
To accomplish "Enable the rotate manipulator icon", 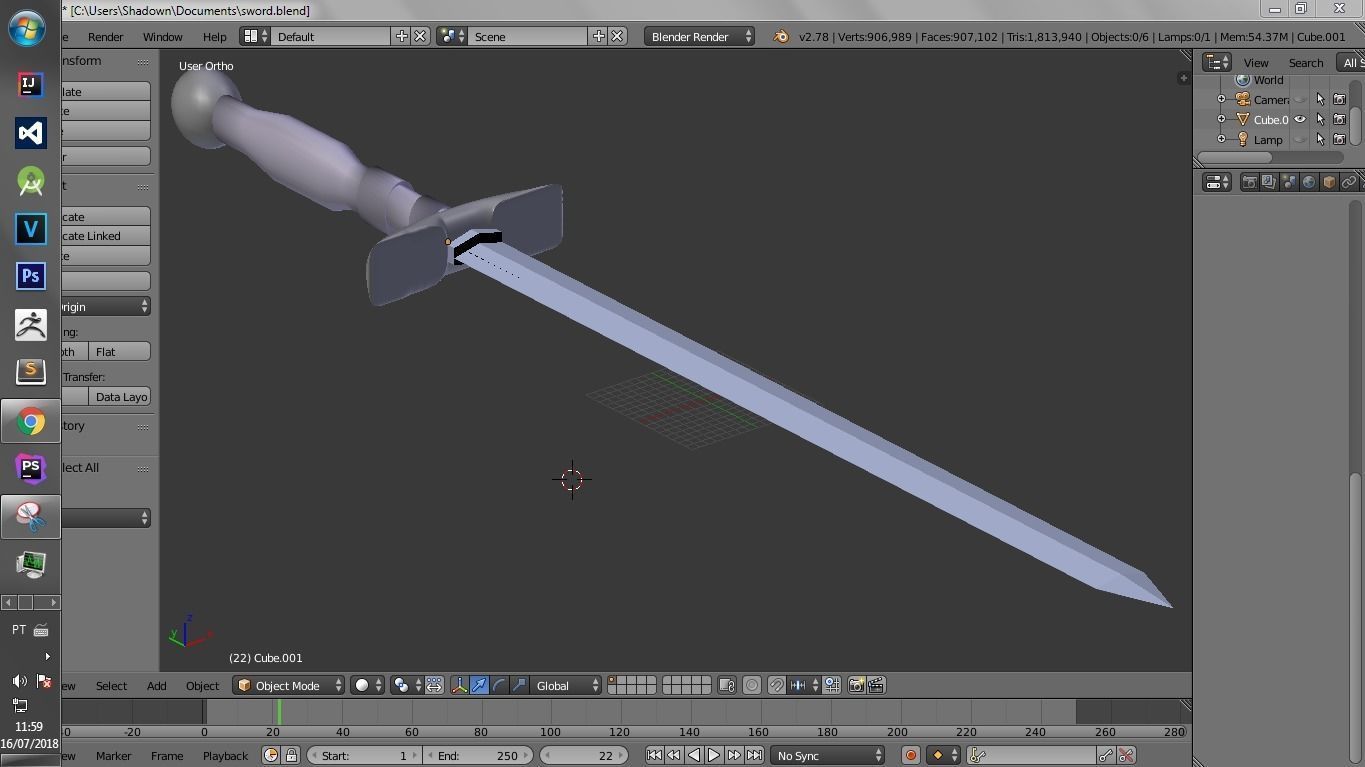I will 498,685.
